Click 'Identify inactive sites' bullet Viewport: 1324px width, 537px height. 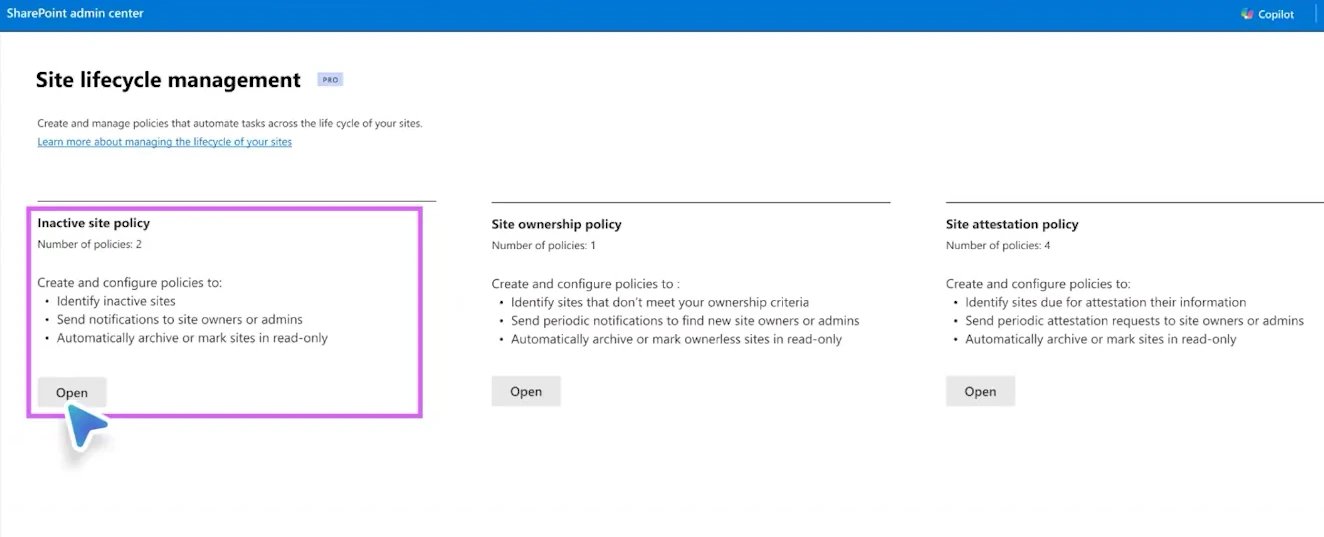tap(116, 301)
